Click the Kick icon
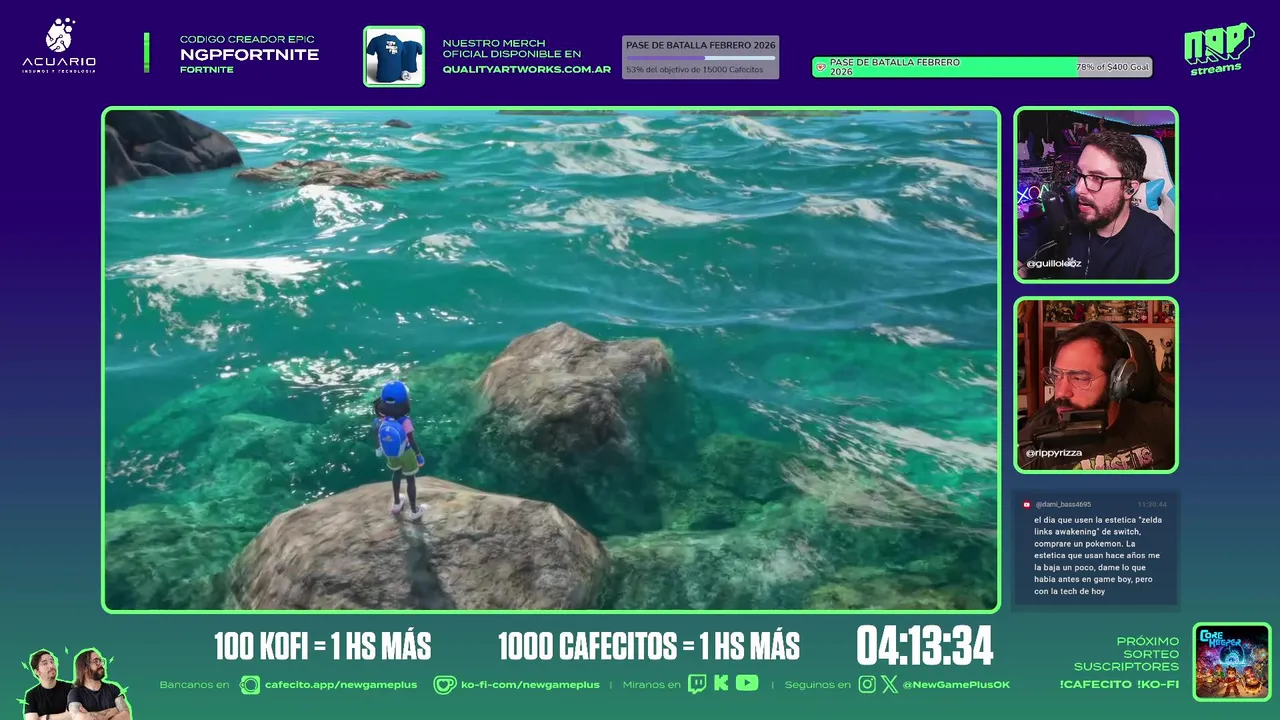This screenshot has width=1280, height=720. point(721,684)
